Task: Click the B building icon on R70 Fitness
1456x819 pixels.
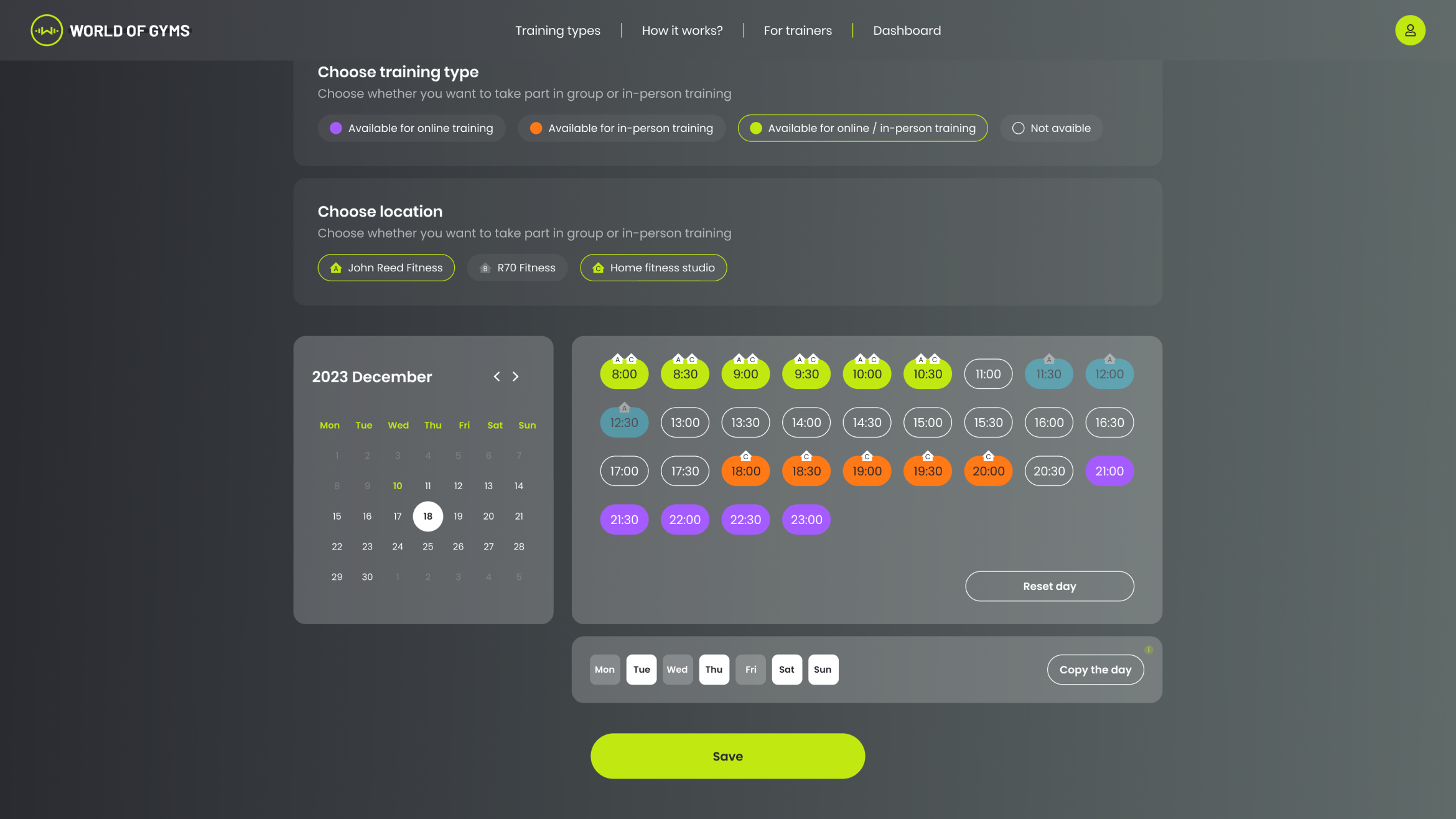Action: pos(485,268)
